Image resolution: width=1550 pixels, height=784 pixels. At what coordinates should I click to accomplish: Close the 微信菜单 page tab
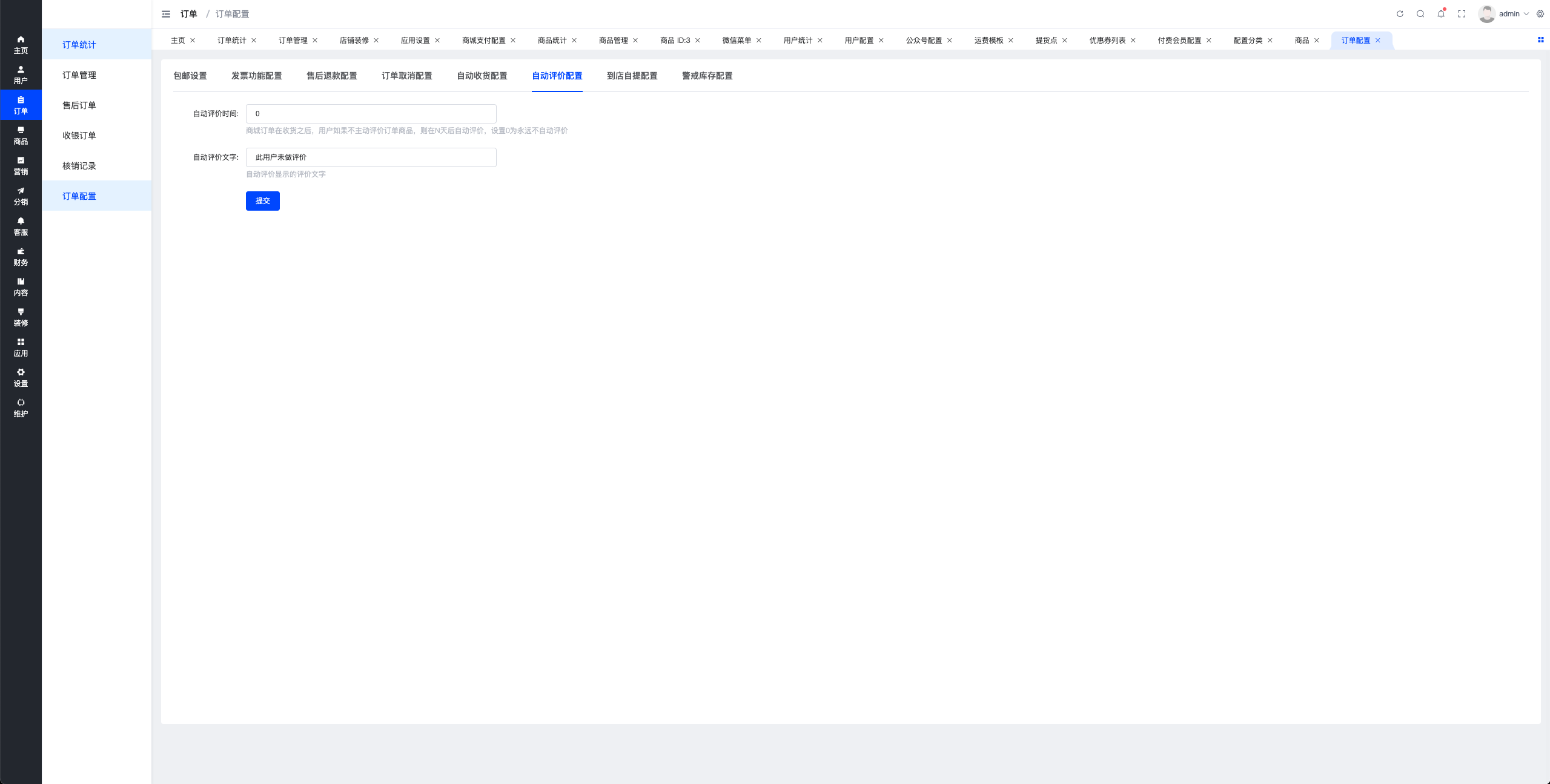coord(759,41)
